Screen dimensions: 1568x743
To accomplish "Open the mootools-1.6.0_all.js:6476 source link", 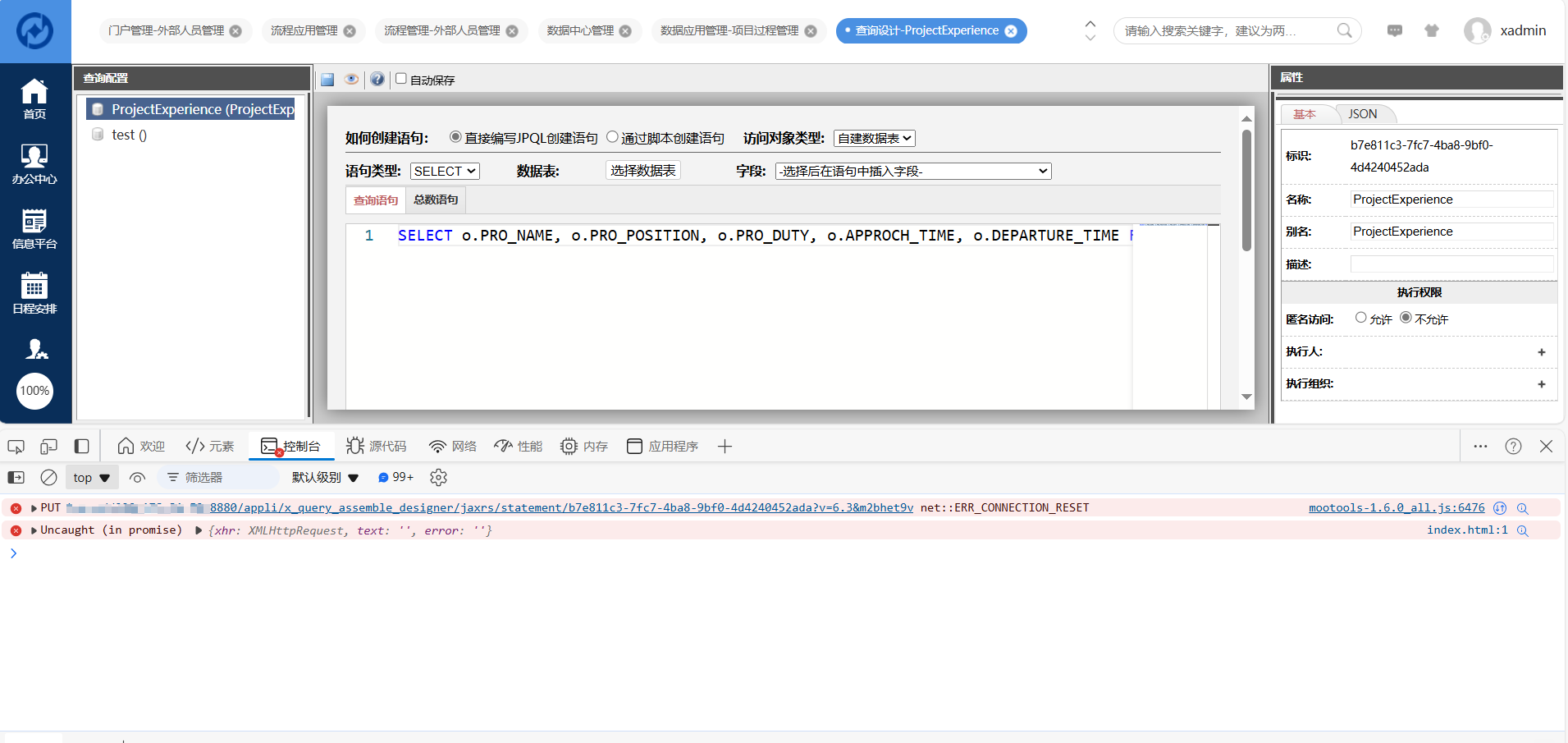I will (1397, 508).
